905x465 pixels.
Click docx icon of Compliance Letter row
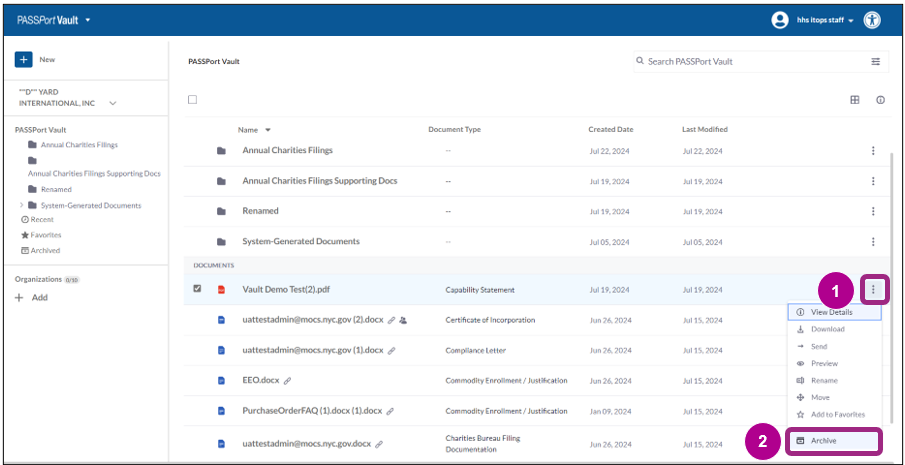pyautogui.click(x=221, y=350)
